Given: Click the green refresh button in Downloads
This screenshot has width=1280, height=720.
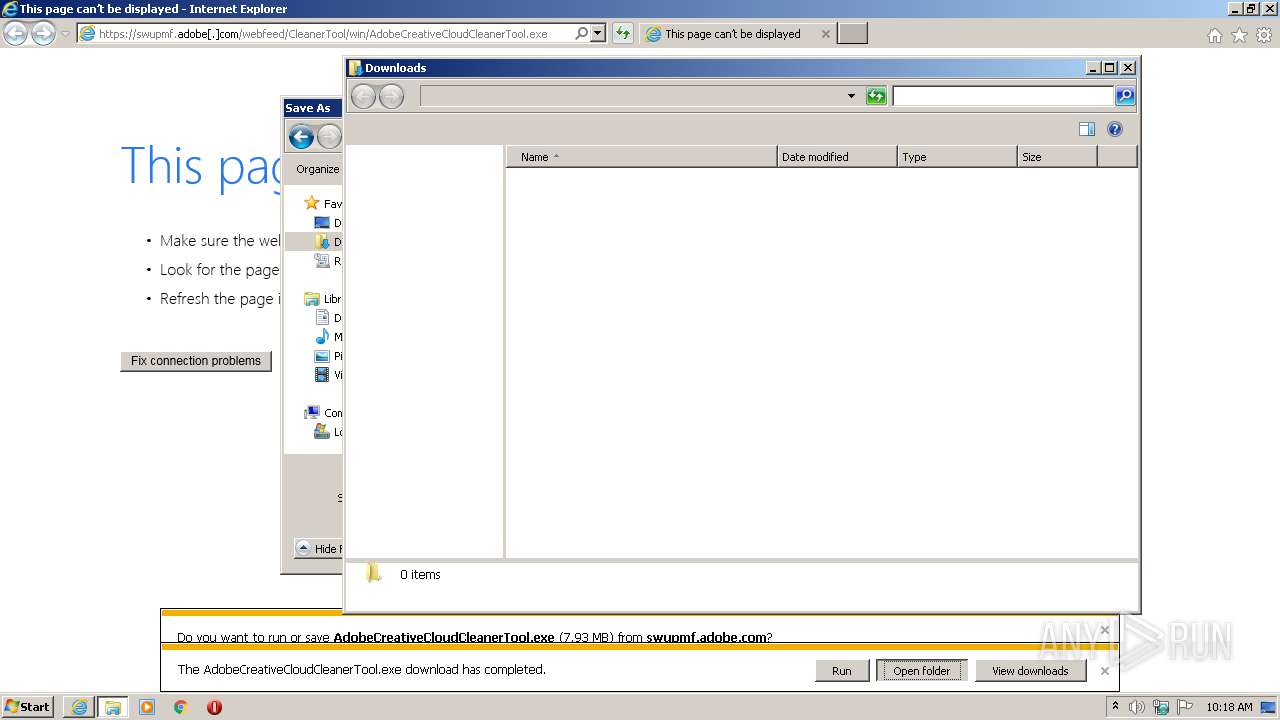Looking at the screenshot, I should click(x=876, y=96).
